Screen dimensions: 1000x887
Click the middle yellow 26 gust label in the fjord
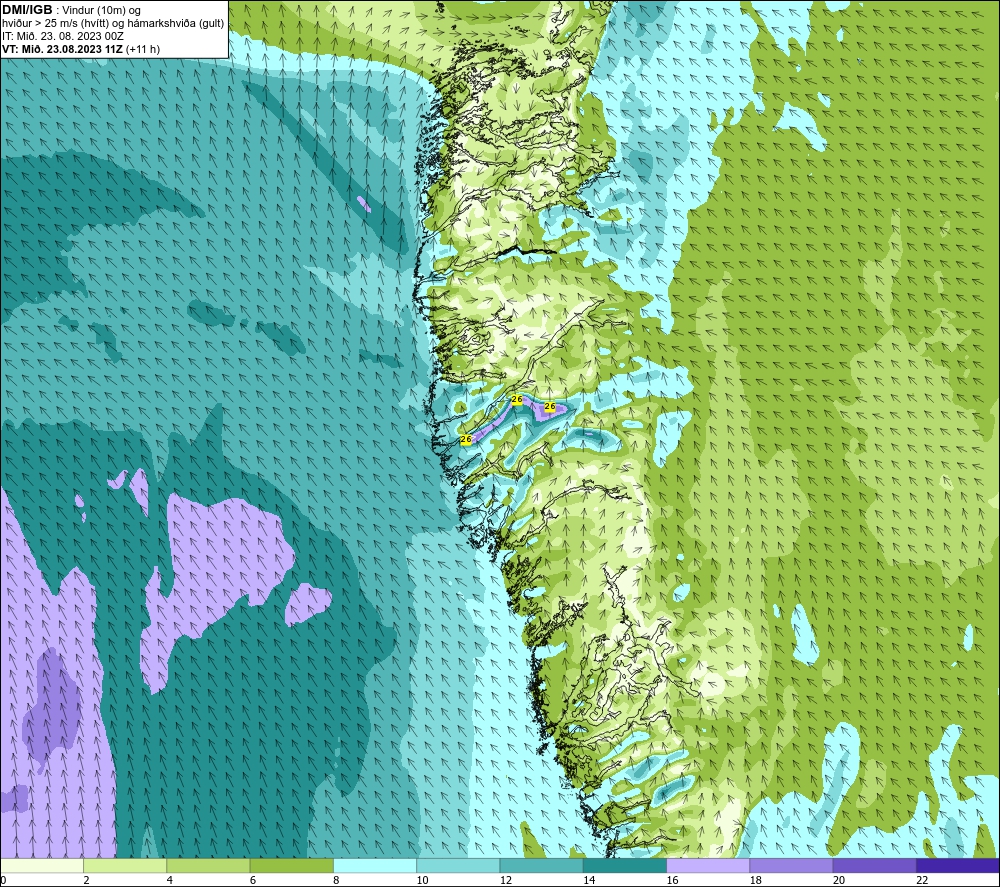coord(517,400)
